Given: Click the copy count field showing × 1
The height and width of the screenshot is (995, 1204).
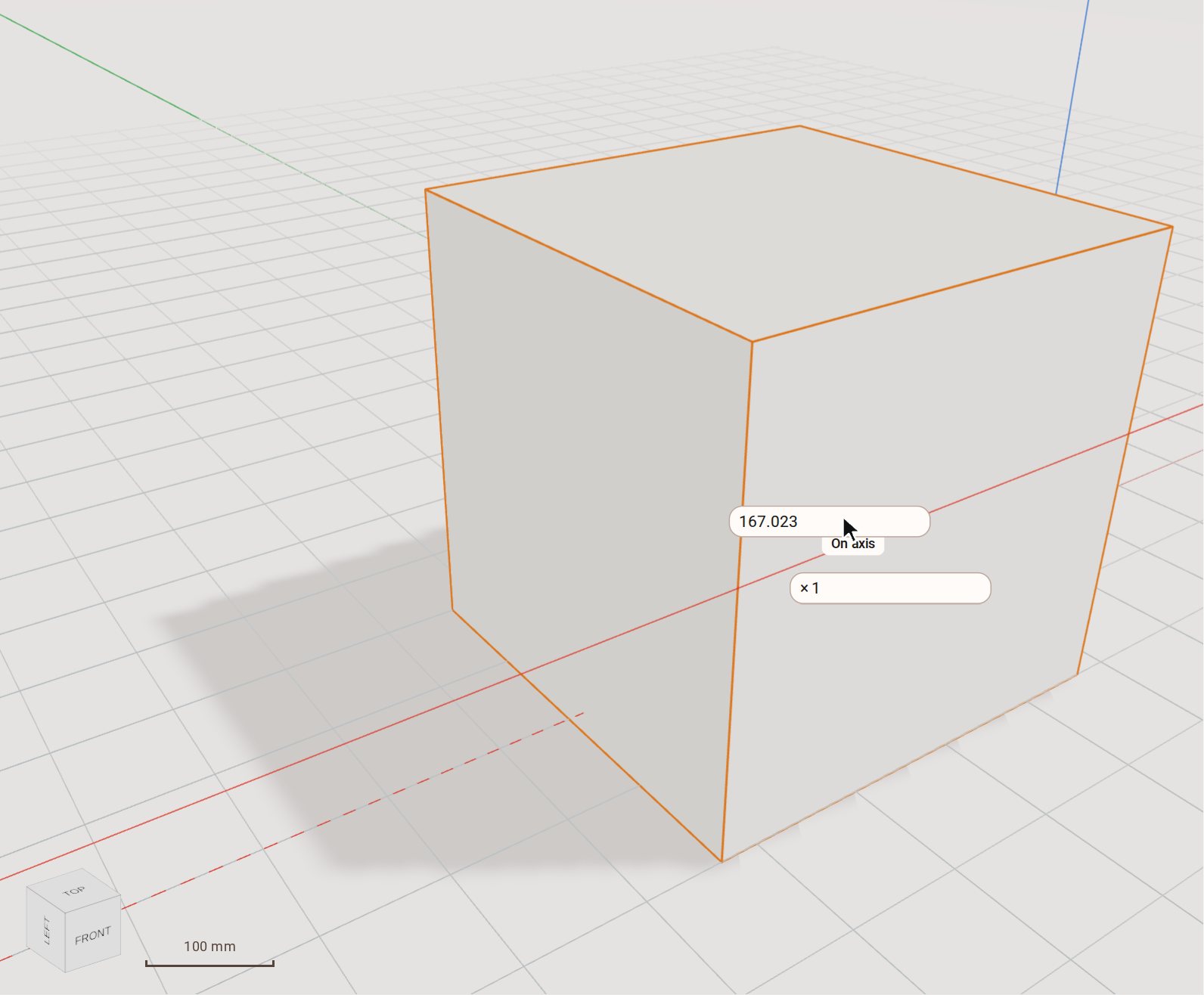Looking at the screenshot, I should pyautogui.click(x=890, y=588).
